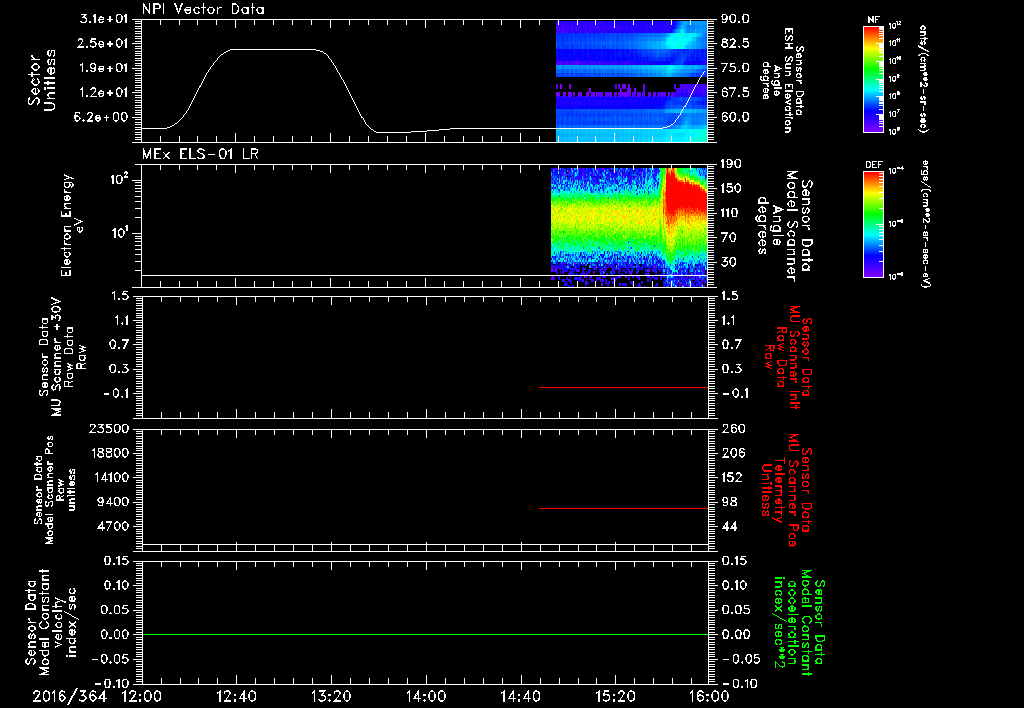Click the "9400" scanner position tick
Image resolution: width=1024 pixels, height=708 pixels.
114,502
